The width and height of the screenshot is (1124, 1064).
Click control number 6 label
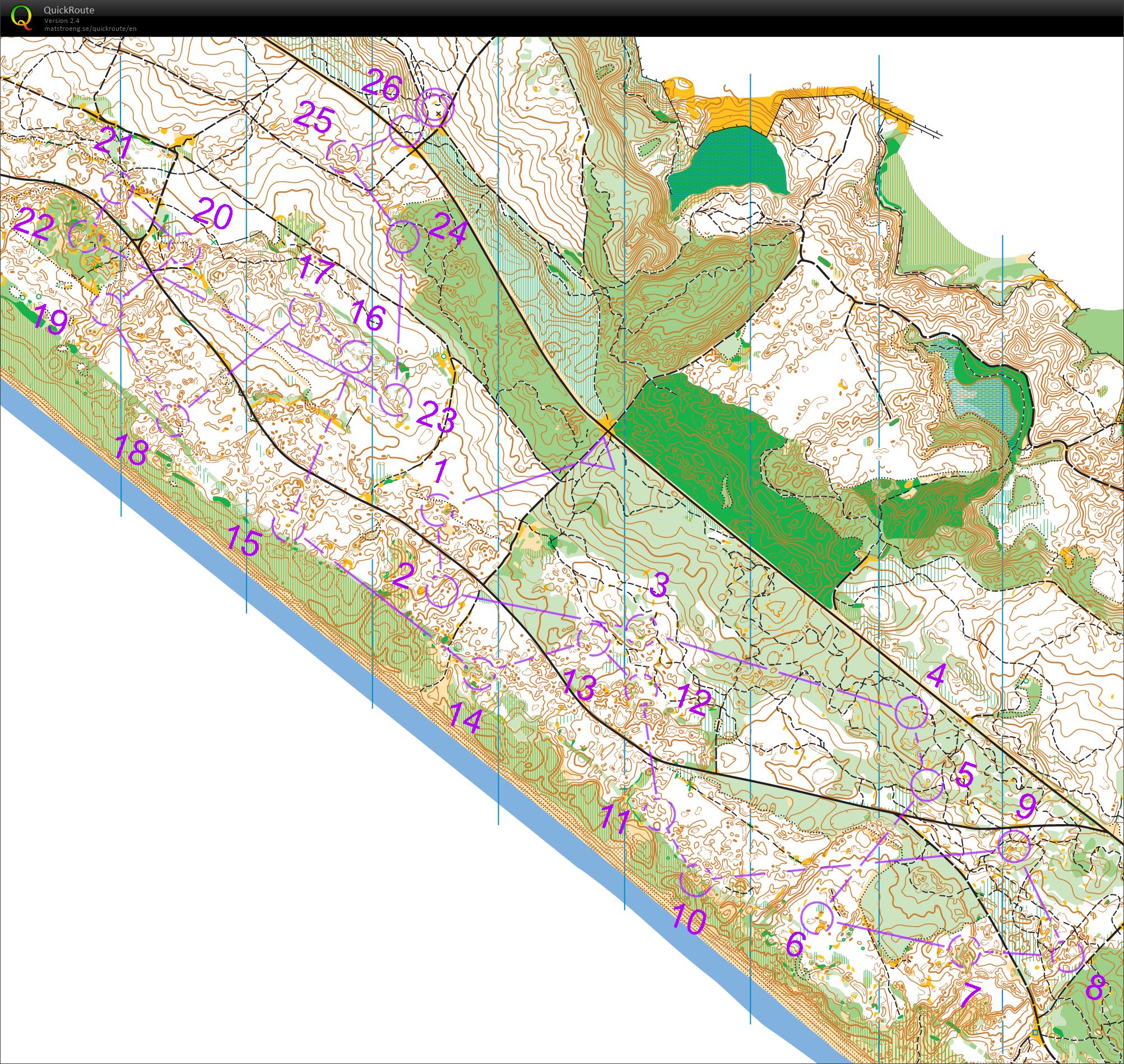pyautogui.click(x=795, y=944)
